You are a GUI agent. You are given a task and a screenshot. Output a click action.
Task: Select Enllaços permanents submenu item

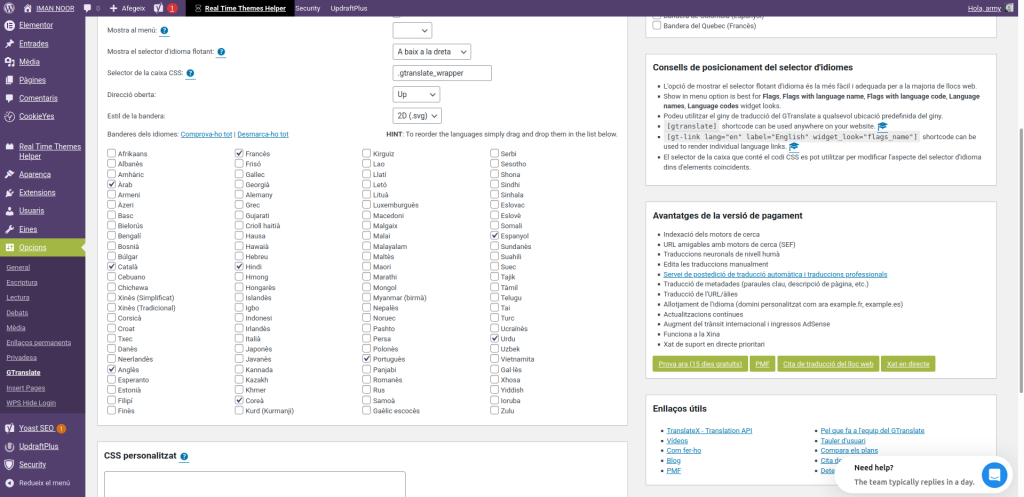point(38,342)
